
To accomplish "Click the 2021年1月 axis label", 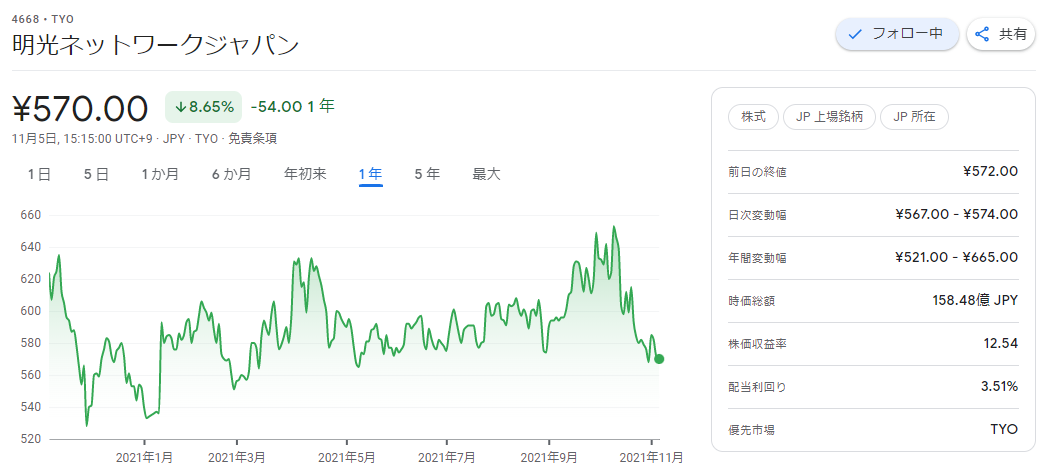I will pyautogui.click(x=144, y=458).
